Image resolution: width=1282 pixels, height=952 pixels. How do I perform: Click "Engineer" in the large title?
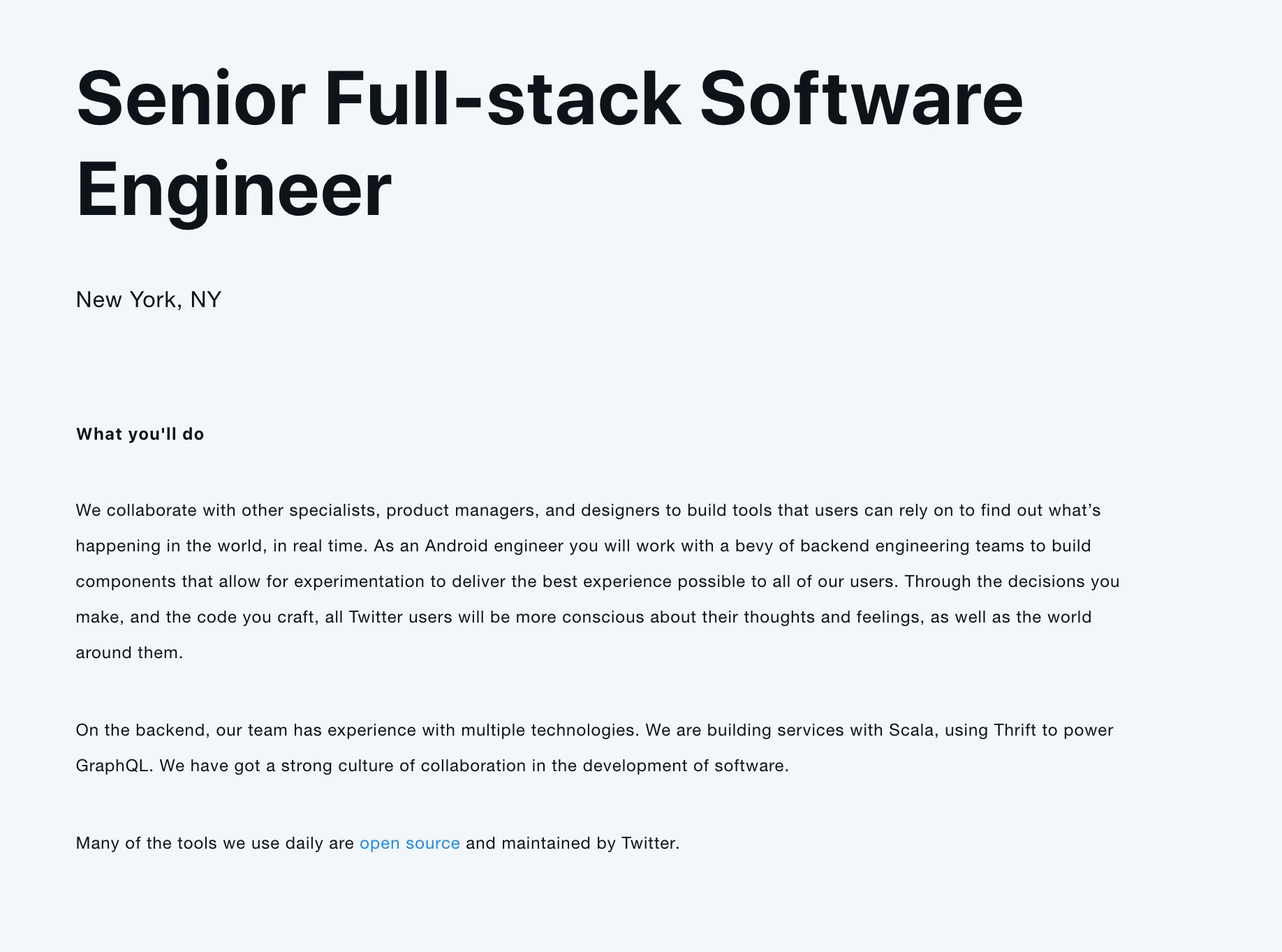[233, 189]
